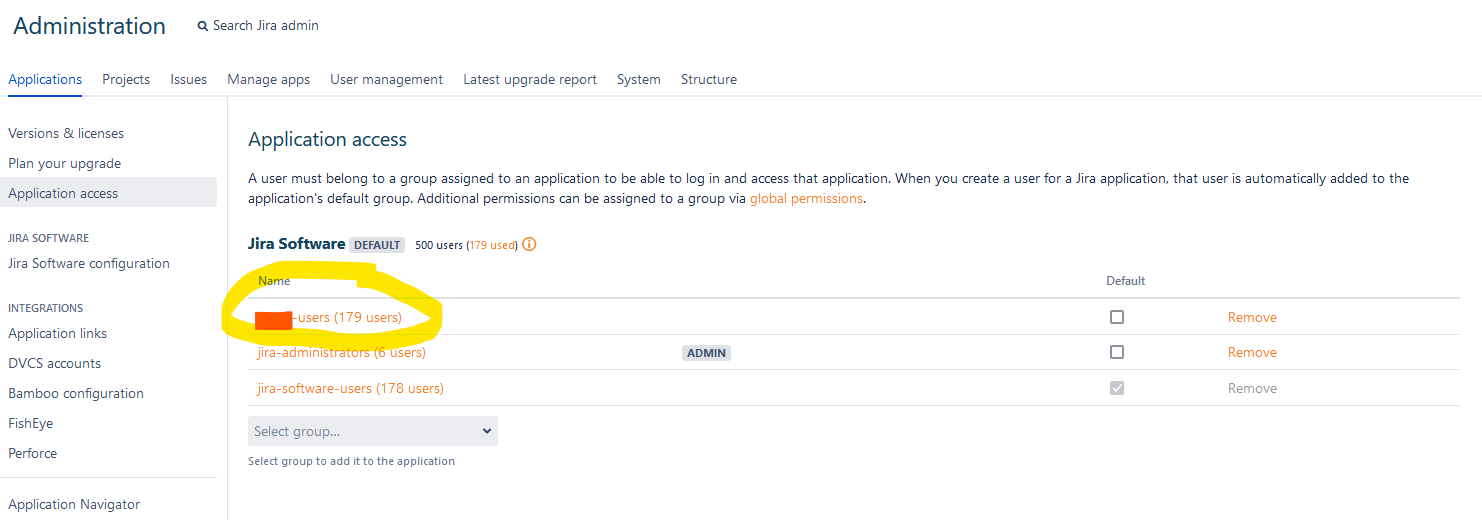1482x520 pixels.
Task: Click the Application access page heading
Action: 327,139
